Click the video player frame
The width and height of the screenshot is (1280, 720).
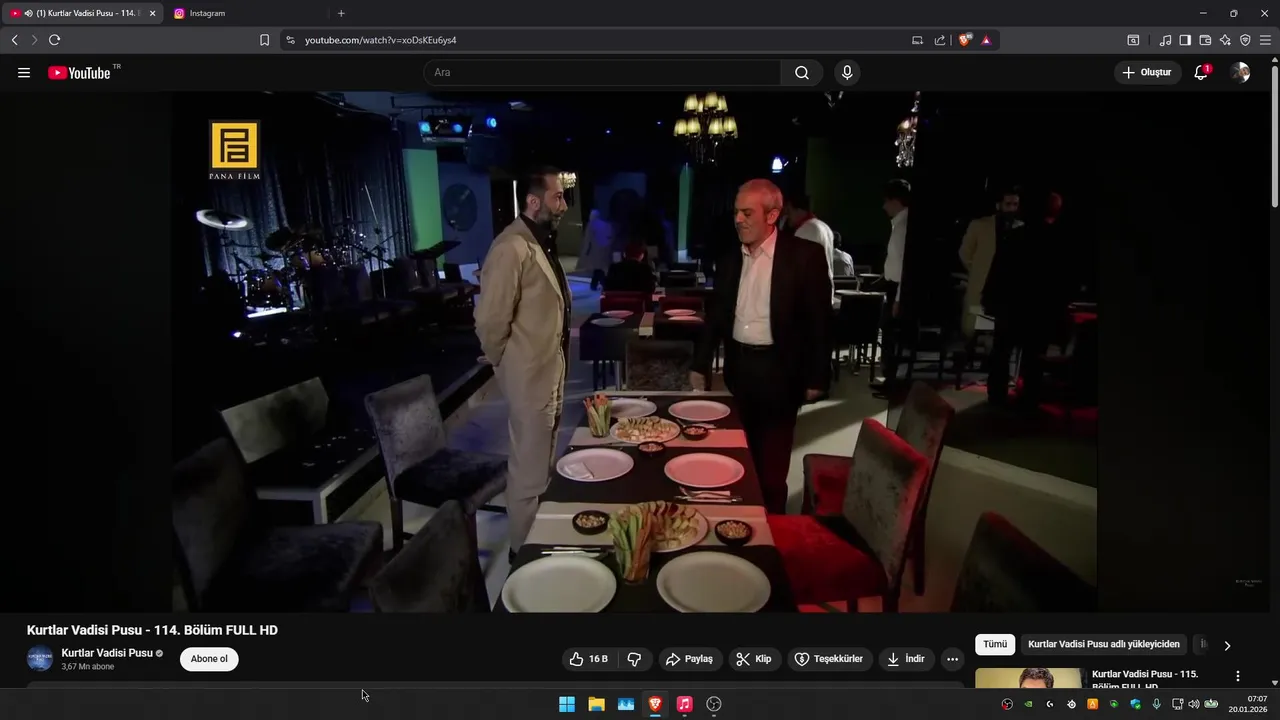(x=634, y=352)
